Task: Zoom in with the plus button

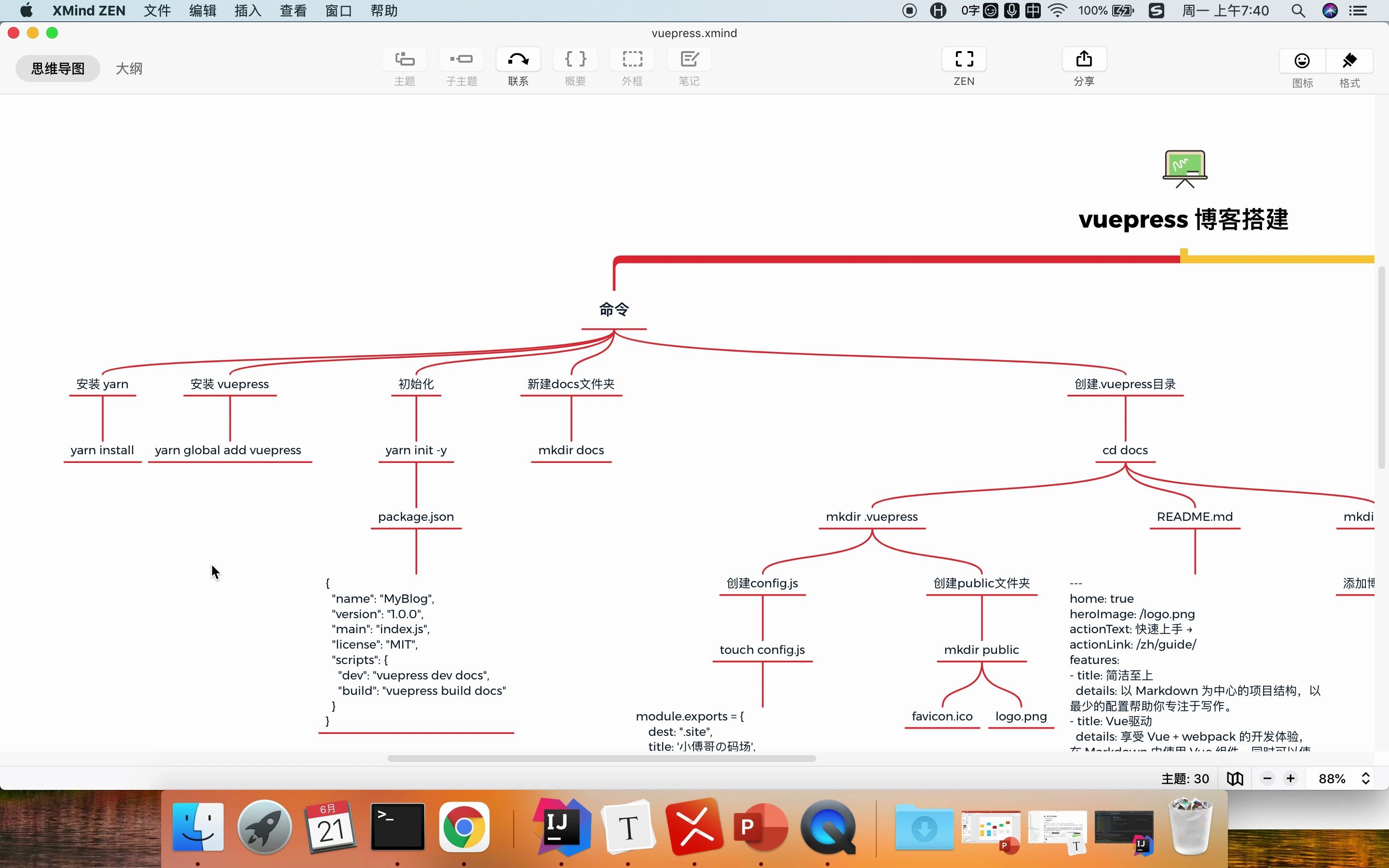Action: click(x=1290, y=778)
